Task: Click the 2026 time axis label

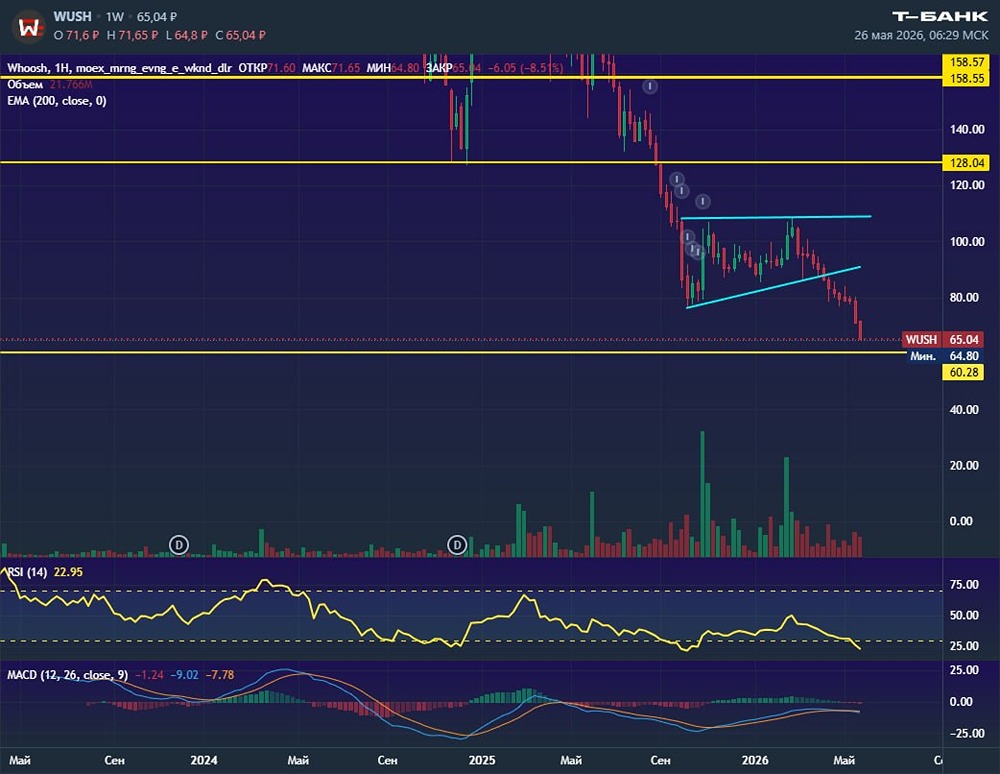Action: 755,760
